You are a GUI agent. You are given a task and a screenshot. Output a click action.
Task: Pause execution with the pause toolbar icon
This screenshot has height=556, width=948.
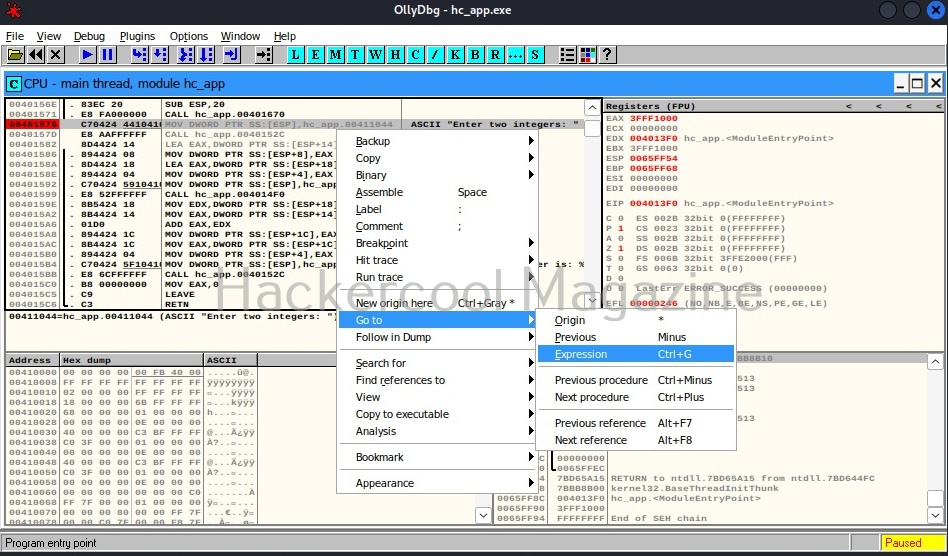[108, 55]
